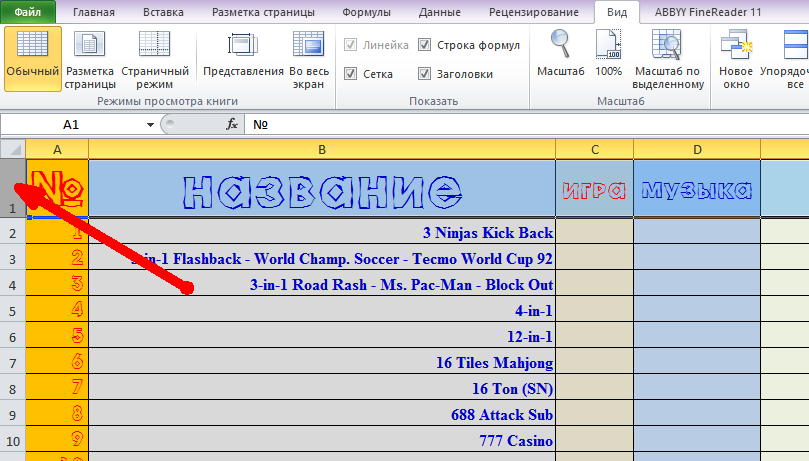Select the 16 Ton (SN) cell
The width and height of the screenshot is (809, 461).
coord(322,387)
